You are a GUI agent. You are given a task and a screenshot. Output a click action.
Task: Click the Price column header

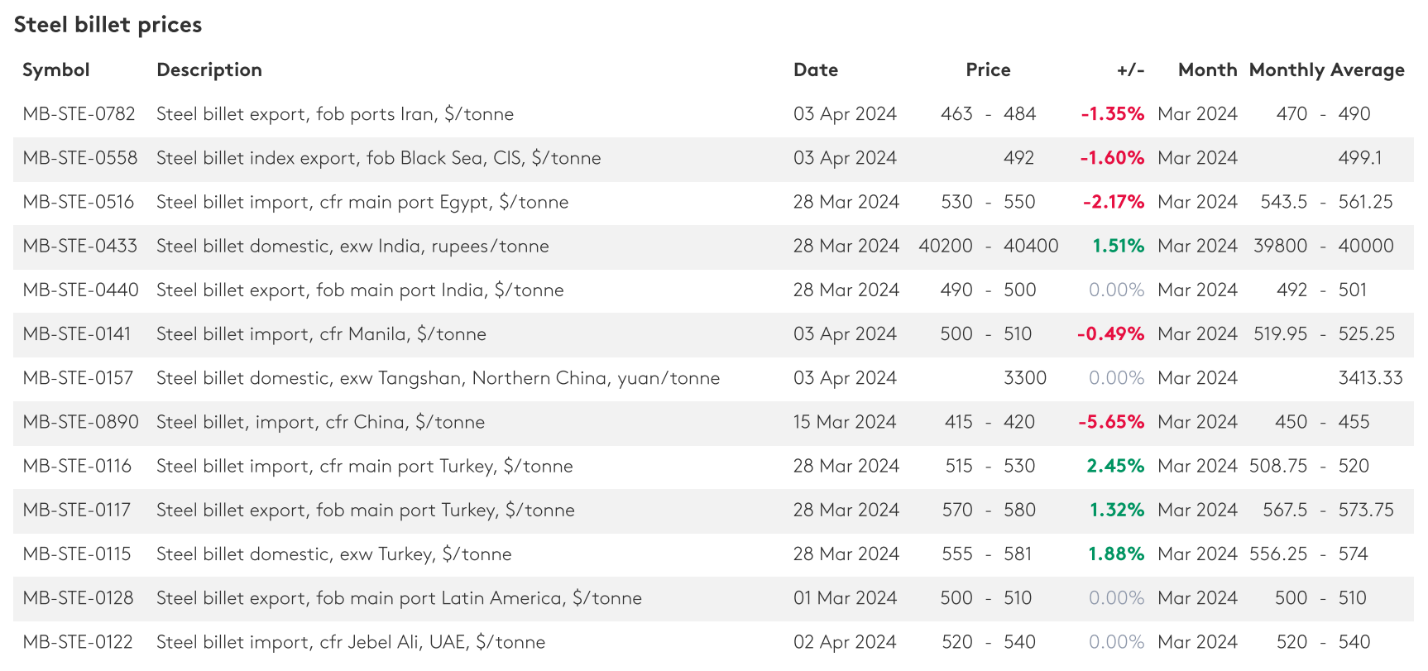click(987, 70)
